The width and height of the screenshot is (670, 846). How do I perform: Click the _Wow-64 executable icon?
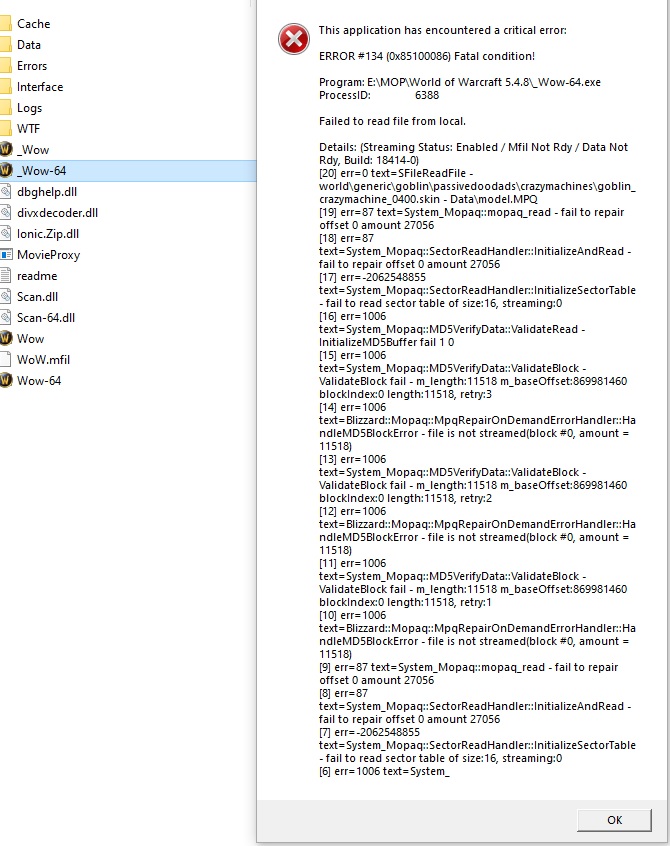coord(5,170)
